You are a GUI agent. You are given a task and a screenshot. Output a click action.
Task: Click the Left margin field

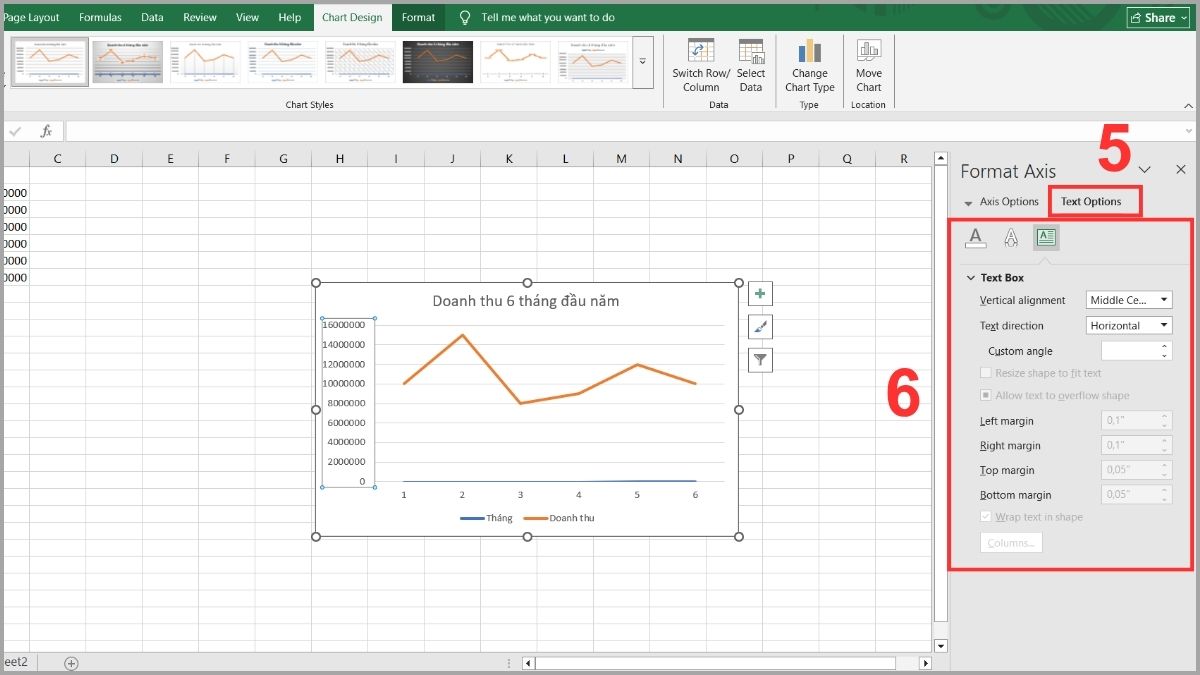click(x=1136, y=421)
